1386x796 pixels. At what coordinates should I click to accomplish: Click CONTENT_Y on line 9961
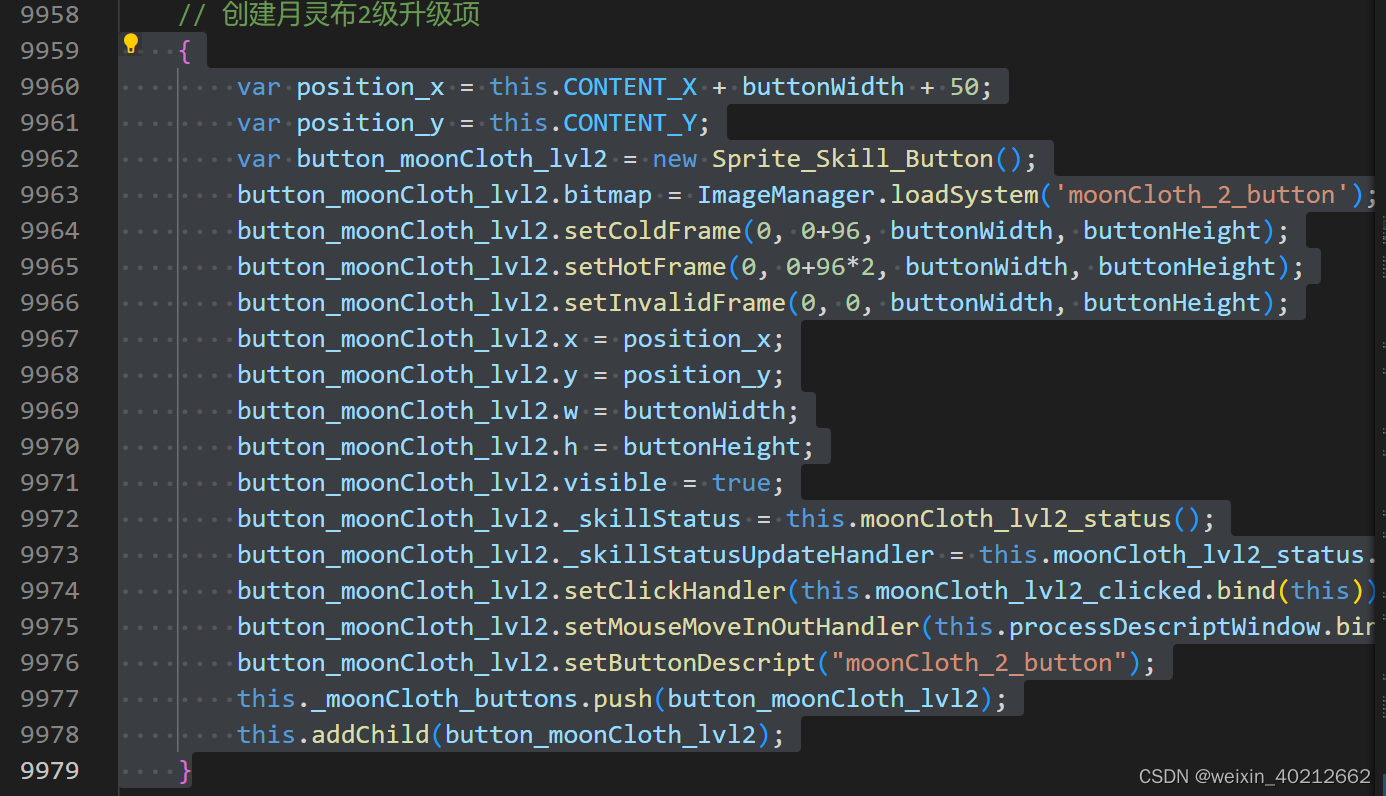(630, 123)
